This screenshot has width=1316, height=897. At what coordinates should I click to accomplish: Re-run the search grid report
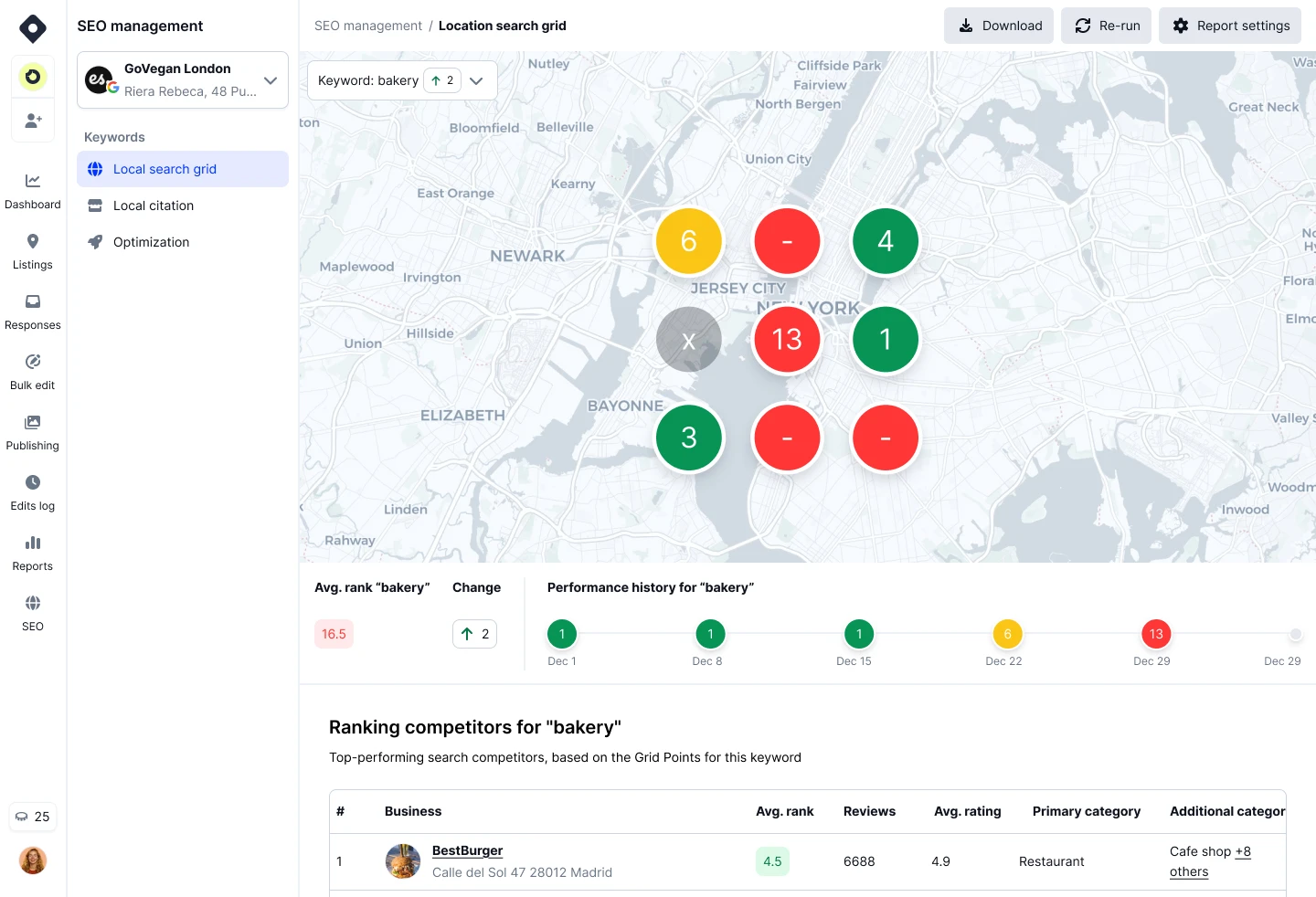(1106, 26)
